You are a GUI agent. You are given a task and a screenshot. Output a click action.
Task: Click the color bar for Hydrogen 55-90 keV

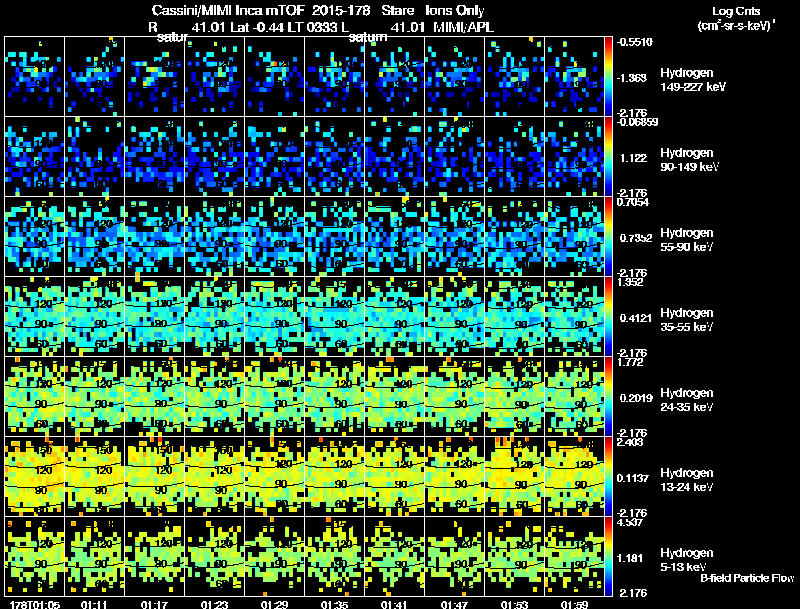608,237
